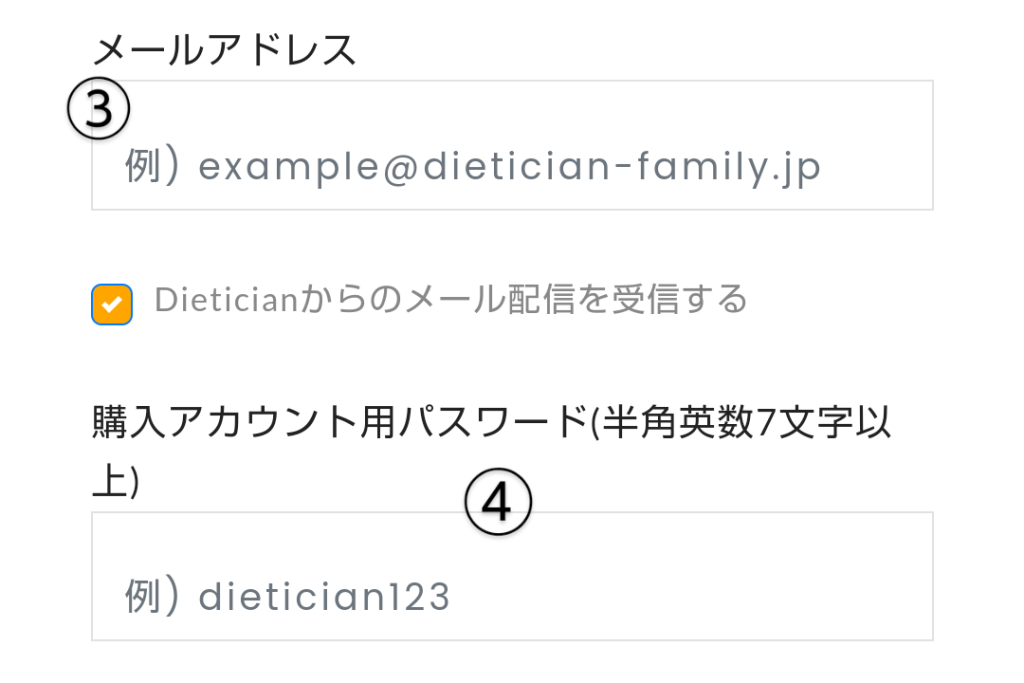This screenshot has height=683, width=1024.
Task: Click the "上)" text on the second label line
Action: click(x=115, y=482)
